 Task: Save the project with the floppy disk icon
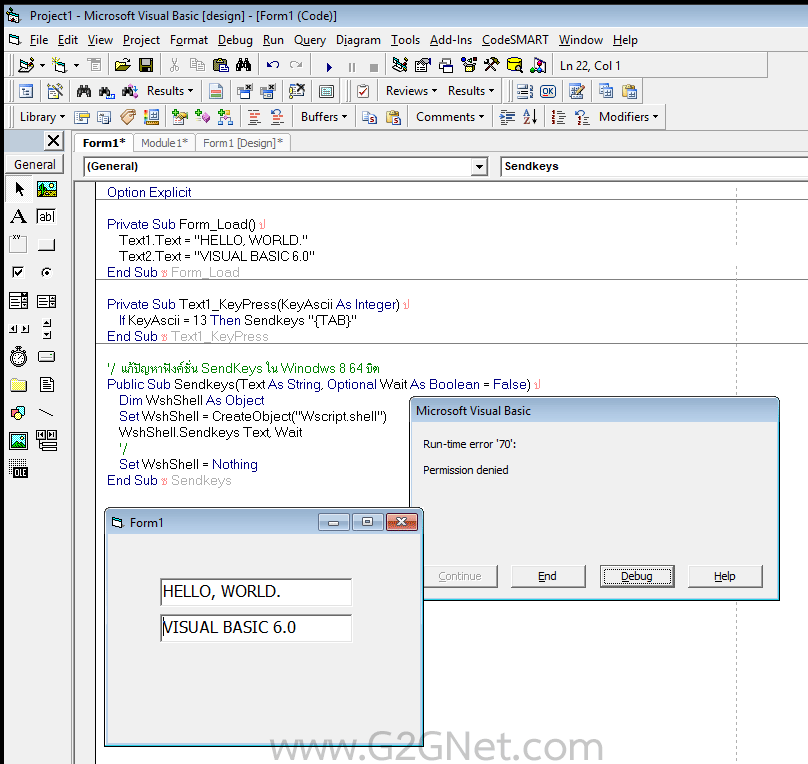pyautogui.click(x=146, y=65)
